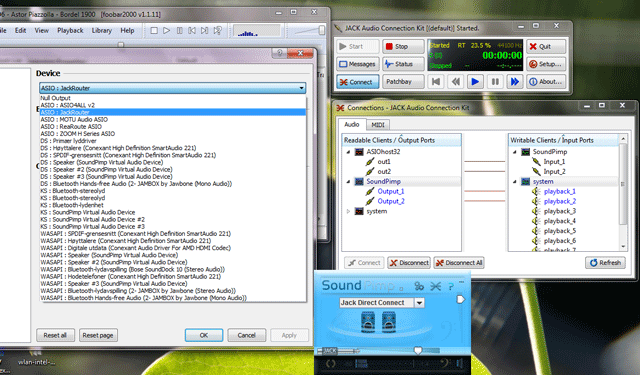Screen dimensions: 640x375
Task: Collapse ASIOhost32 in Readable Clients
Action: coord(349,152)
